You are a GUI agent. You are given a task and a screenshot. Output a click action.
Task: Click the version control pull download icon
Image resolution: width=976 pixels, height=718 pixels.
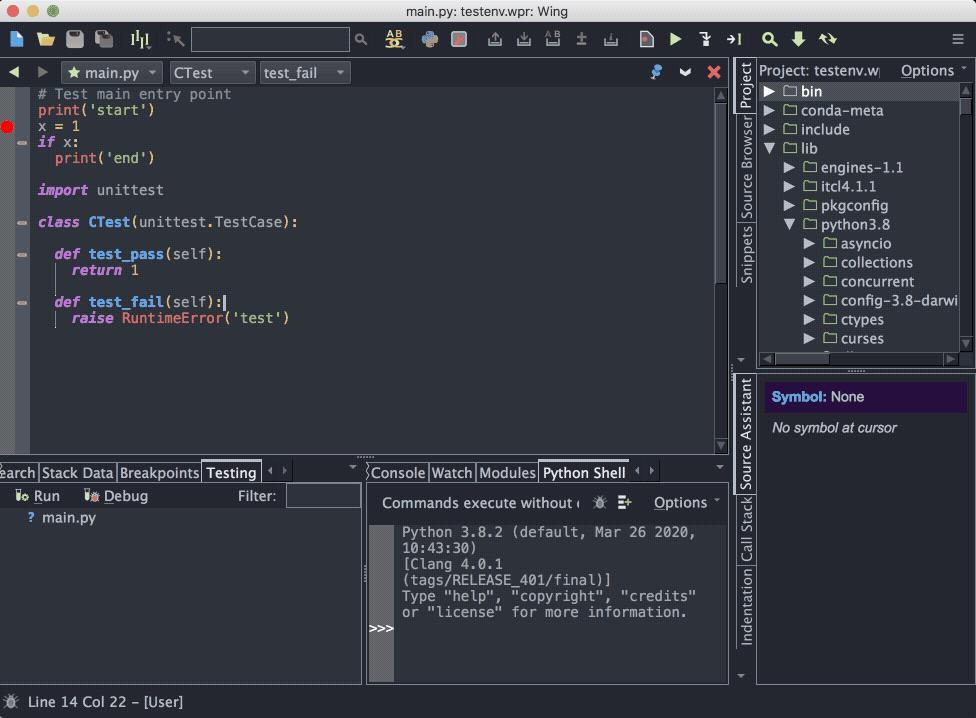pyautogui.click(x=524, y=39)
